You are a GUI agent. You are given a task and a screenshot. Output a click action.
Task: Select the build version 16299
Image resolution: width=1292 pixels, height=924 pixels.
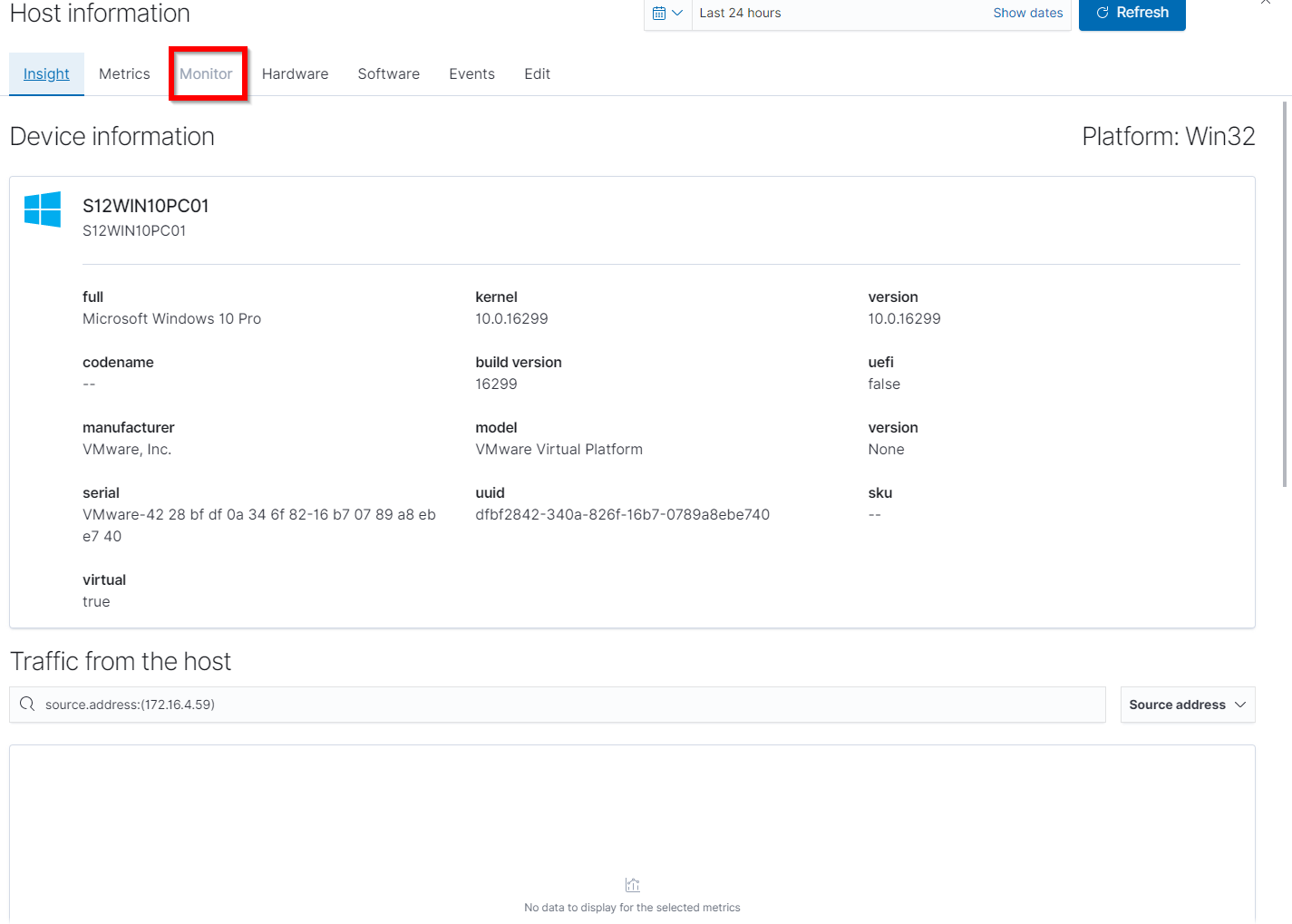click(496, 384)
